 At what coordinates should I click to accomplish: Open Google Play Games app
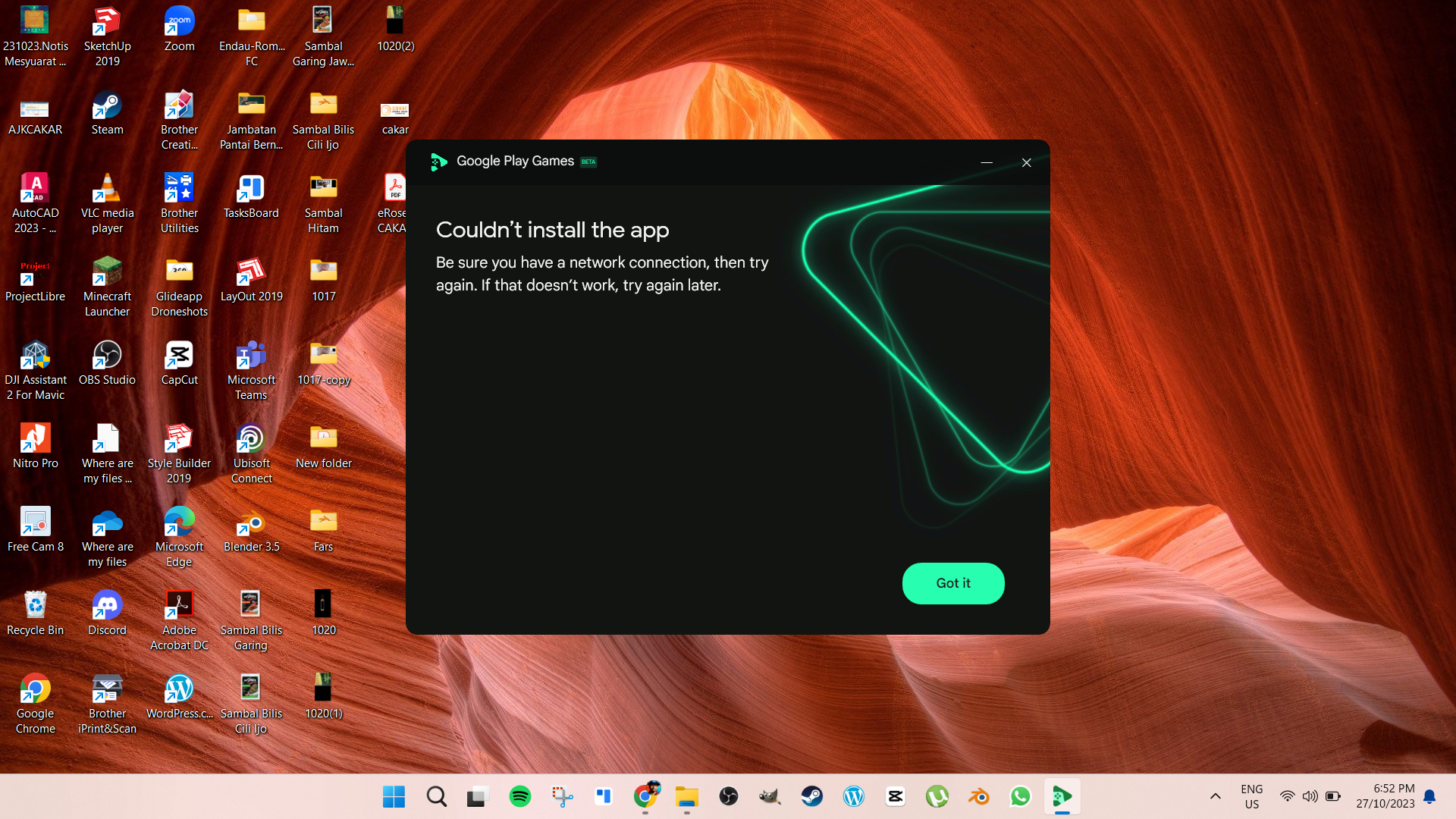click(x=1063, y=796)
